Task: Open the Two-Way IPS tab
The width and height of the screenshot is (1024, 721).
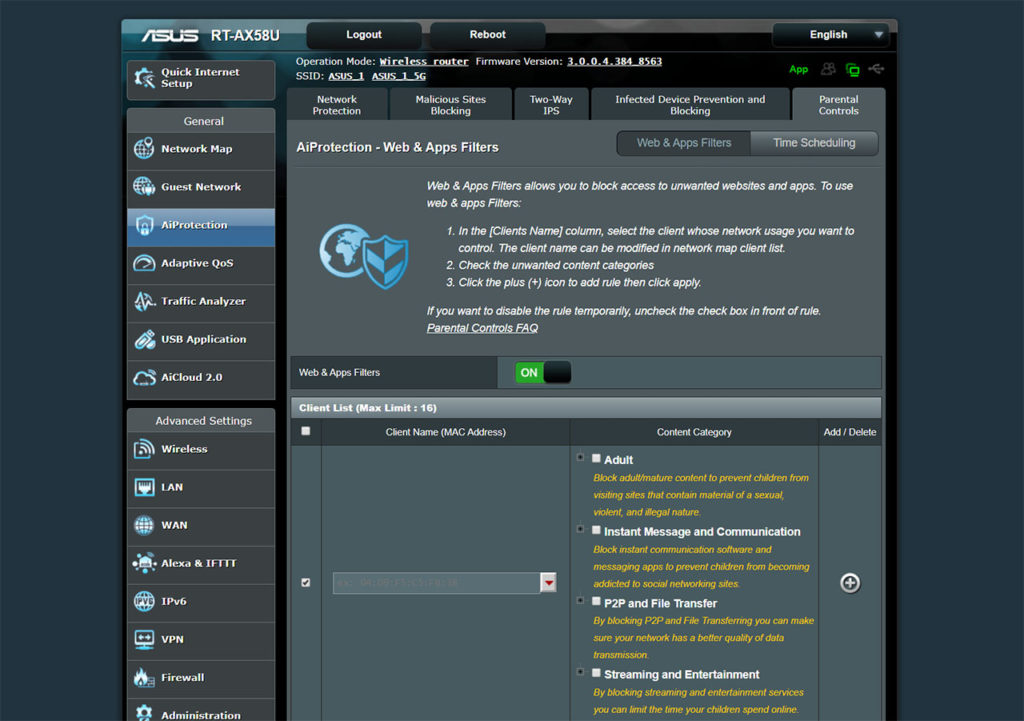Action: (551, 105)
